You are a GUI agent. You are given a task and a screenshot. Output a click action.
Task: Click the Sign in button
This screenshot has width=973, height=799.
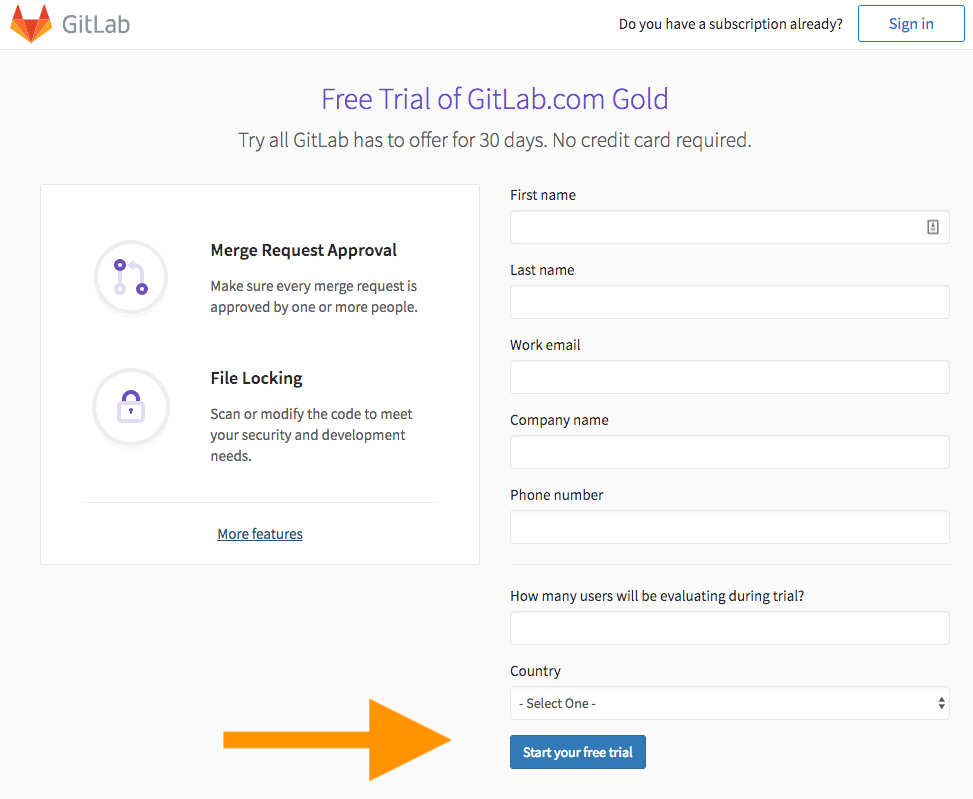click(910, 23)
